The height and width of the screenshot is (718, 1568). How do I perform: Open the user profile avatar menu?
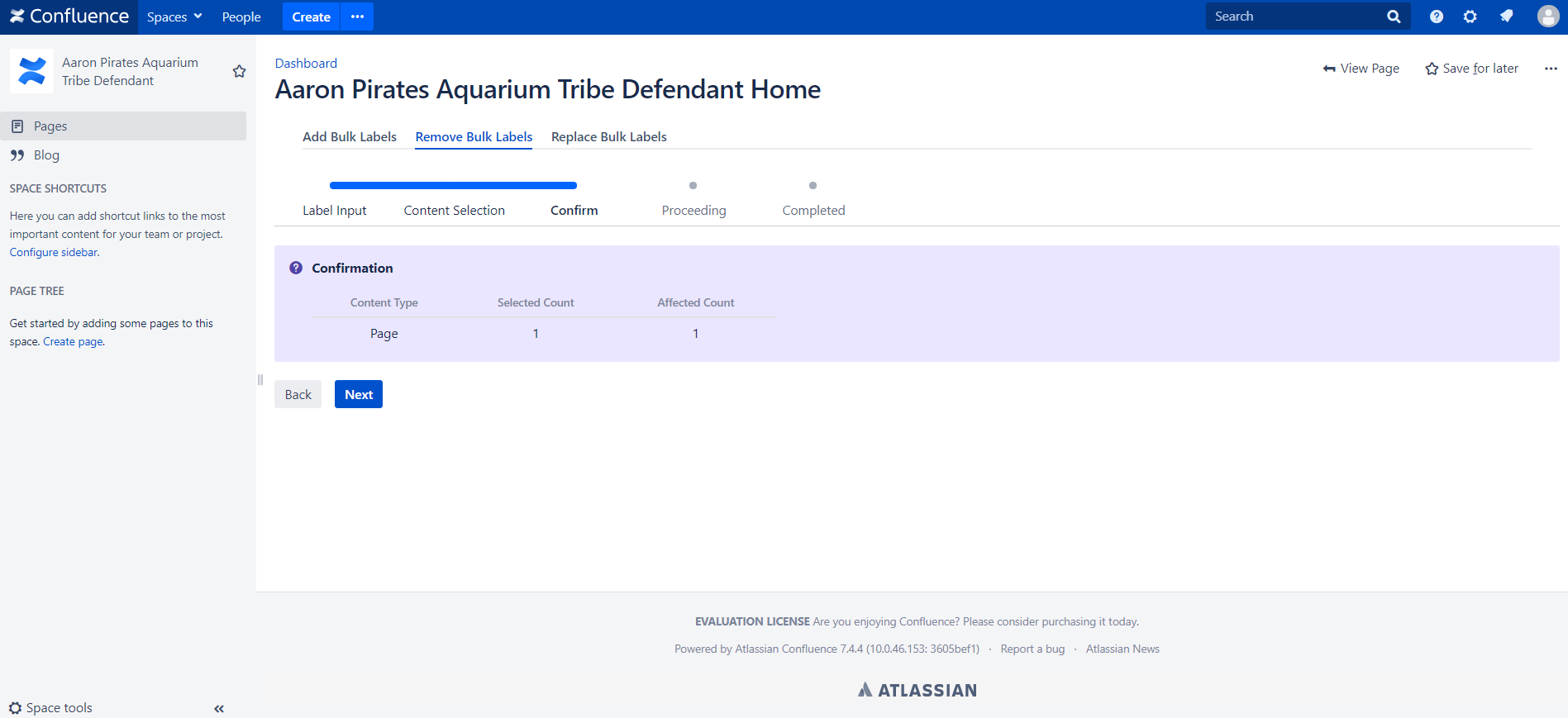(x=1548, y=17)
